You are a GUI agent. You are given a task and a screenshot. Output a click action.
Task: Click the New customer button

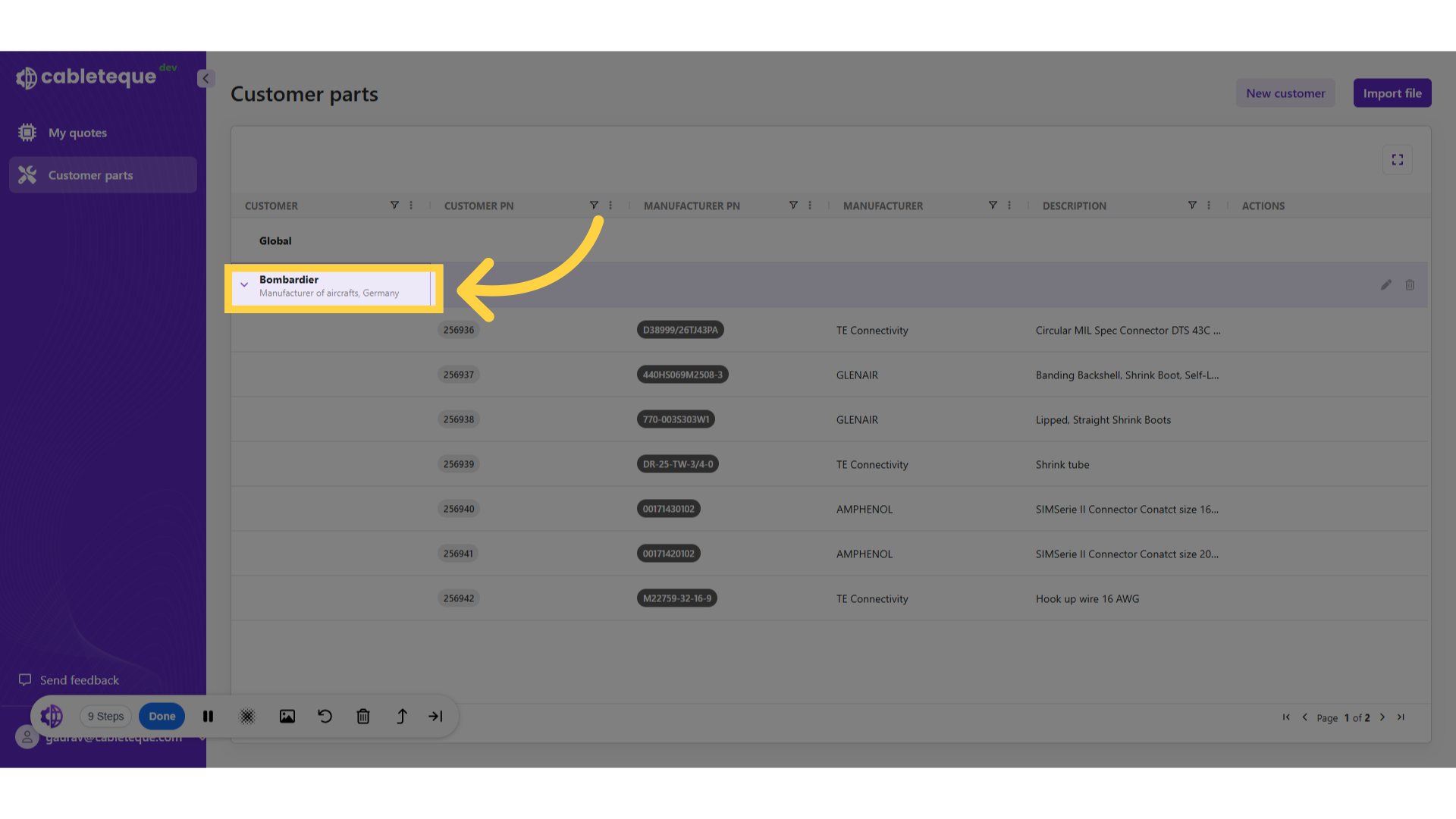[x=1285, y=93]
